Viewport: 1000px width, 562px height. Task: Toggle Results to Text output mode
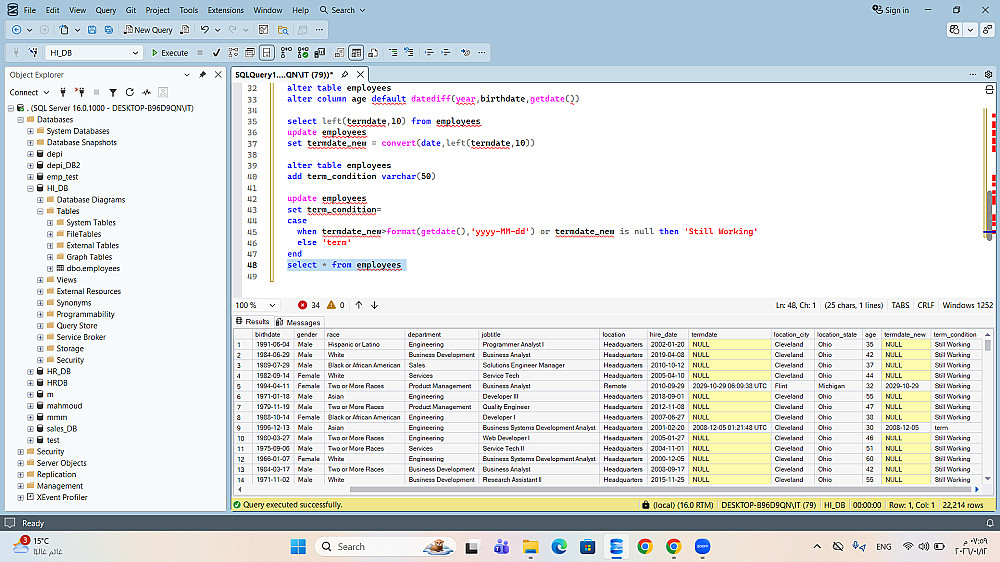pos(340,52)
